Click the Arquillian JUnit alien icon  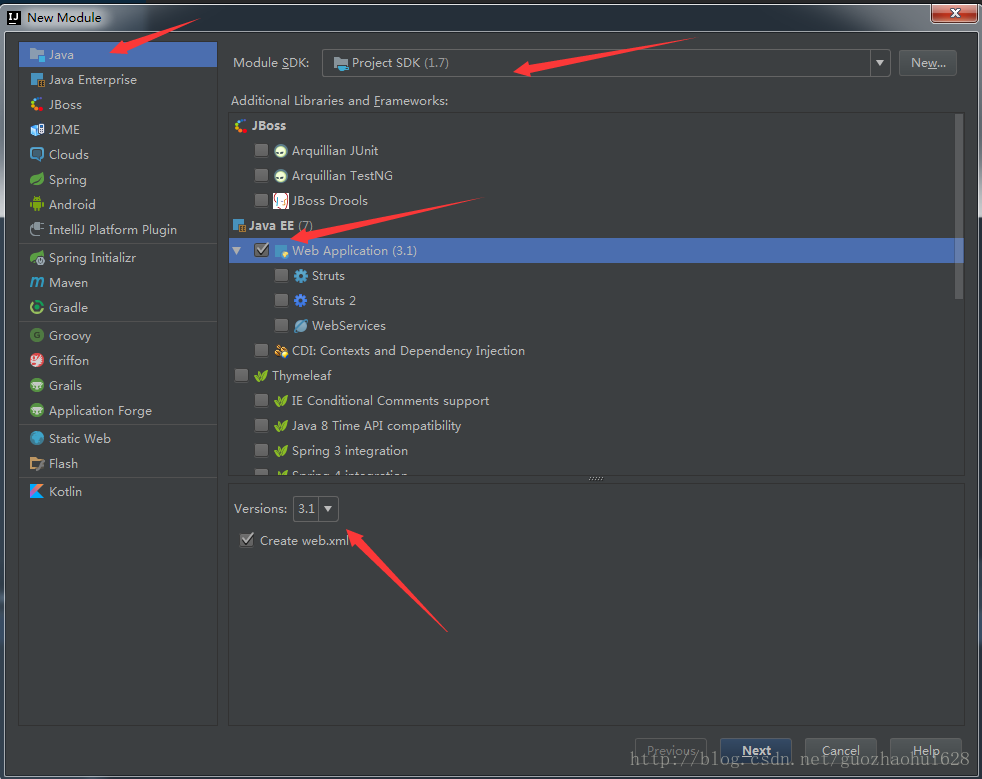[x=281, y=151]
